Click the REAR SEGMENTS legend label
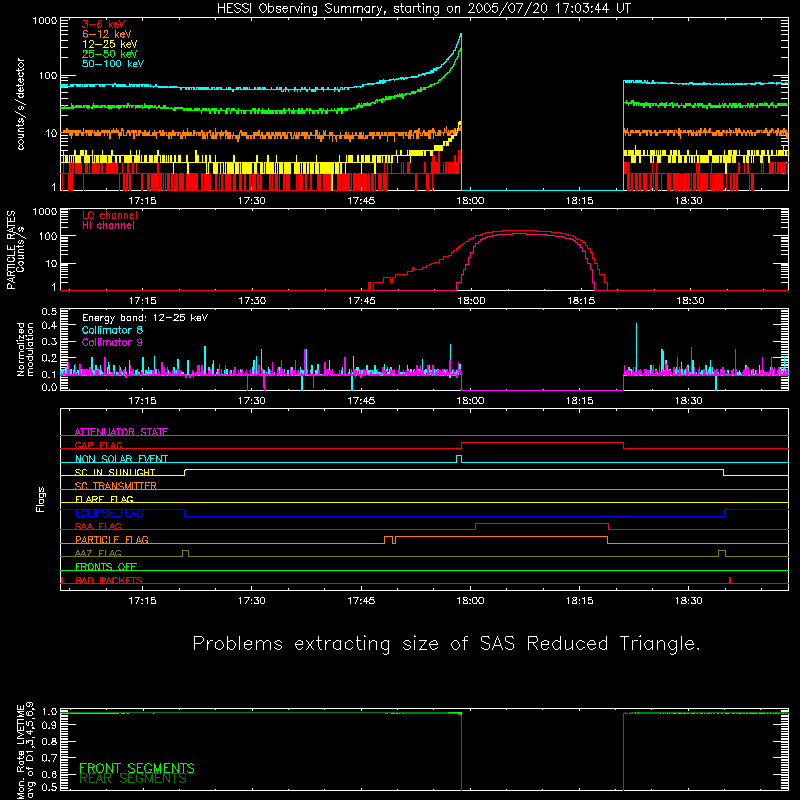Screen dimensions: 800x800 (133, 779)
